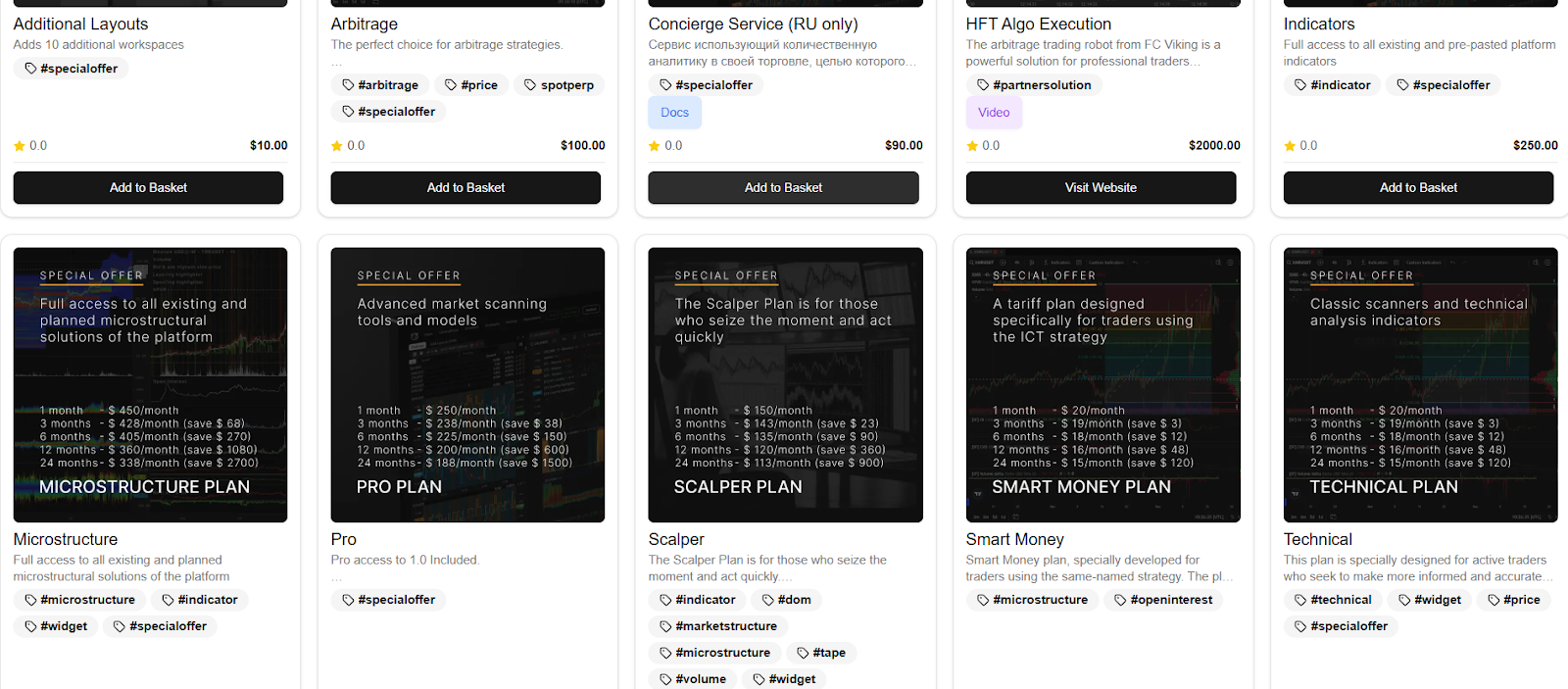The width and height of the screenshot is (1568, 689).
Task: Select #microstructure tag on Smart Money card
Action: pos(1032,600)
